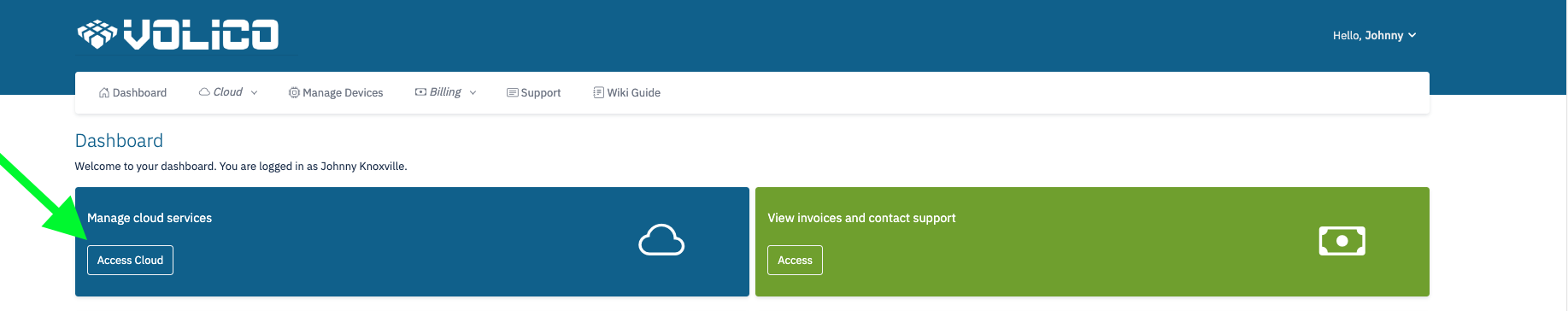
Task: Click the Access Cloud button
Action: point(130,261)
